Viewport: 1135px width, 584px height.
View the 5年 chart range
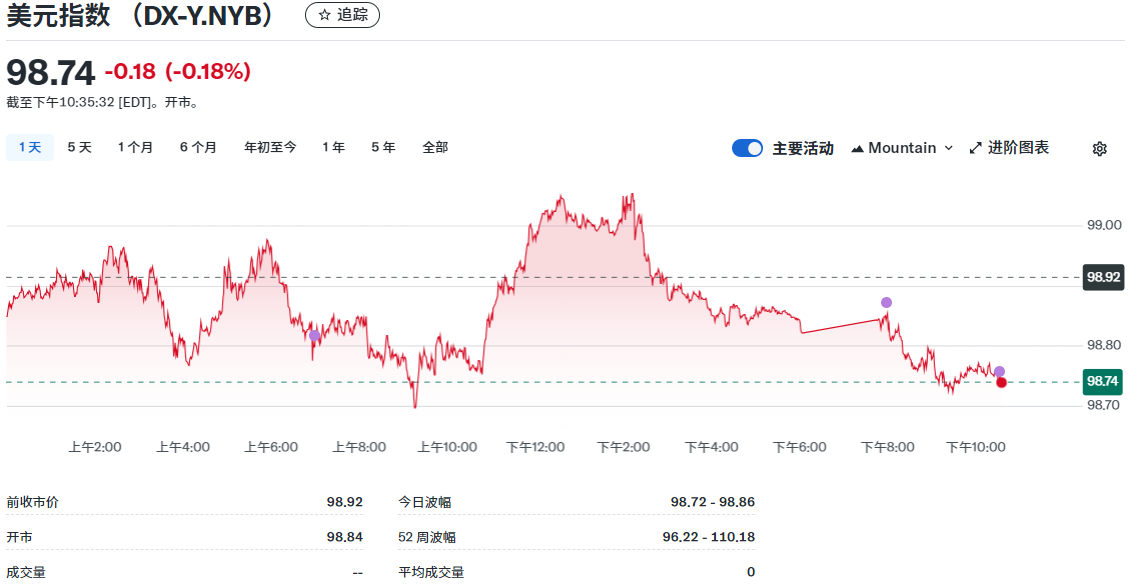pos(383,148)
